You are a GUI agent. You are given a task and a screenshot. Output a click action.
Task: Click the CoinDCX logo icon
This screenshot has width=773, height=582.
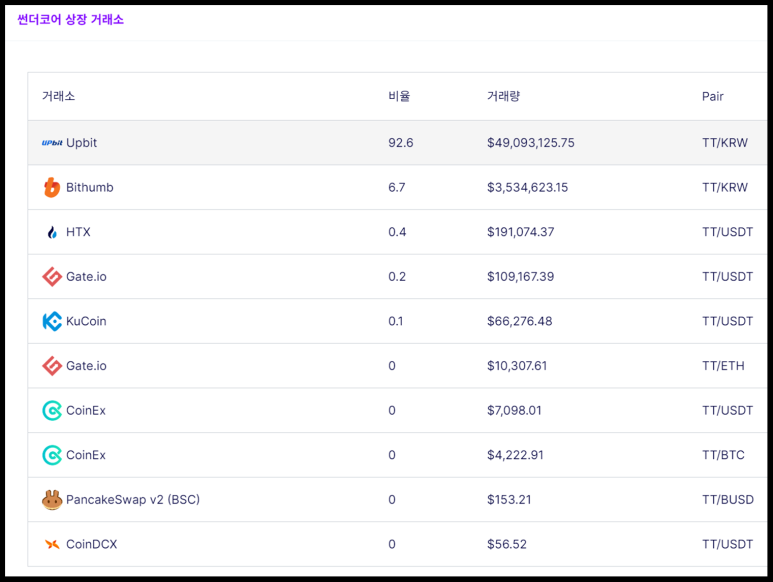coord(52,544)
